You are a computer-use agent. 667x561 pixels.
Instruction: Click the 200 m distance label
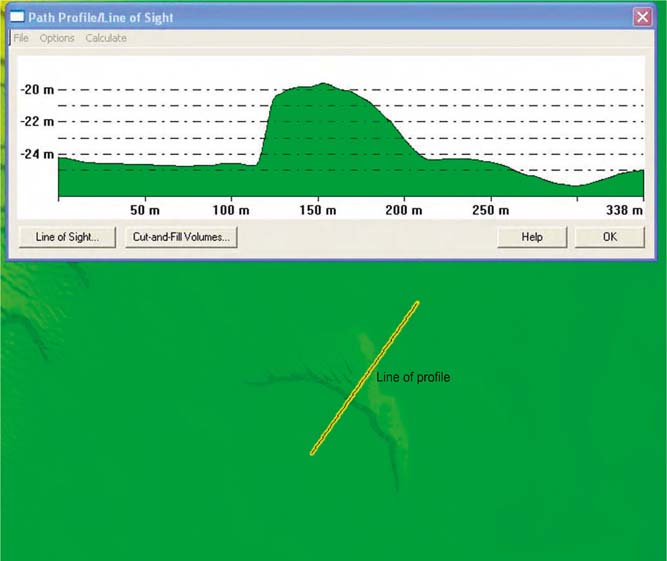(404, 210)
